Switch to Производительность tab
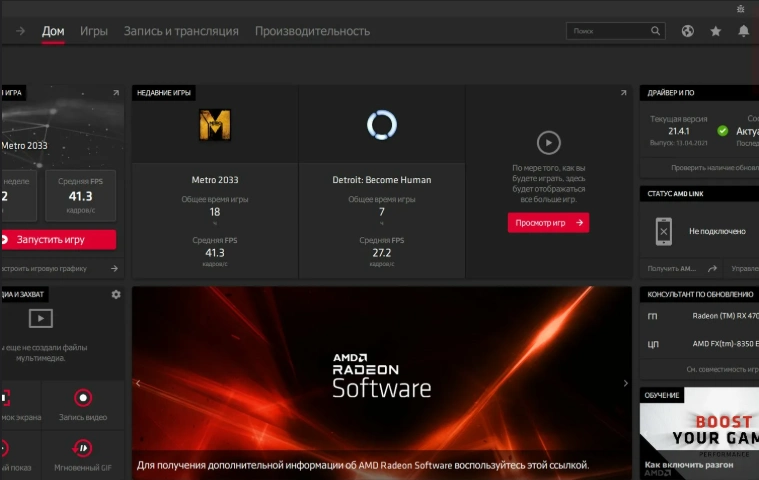The image size is (759, 480). click(x=312, y=31)
